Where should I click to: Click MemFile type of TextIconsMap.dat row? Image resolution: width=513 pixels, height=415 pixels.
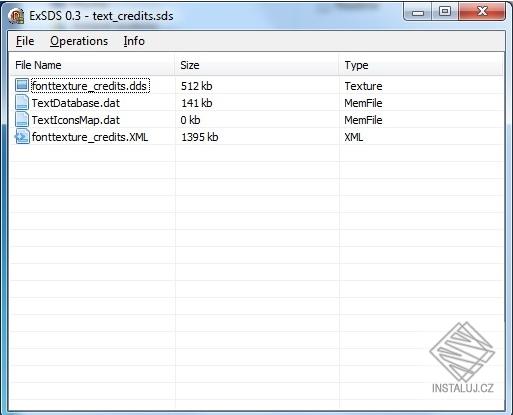[x=363, y=120]
